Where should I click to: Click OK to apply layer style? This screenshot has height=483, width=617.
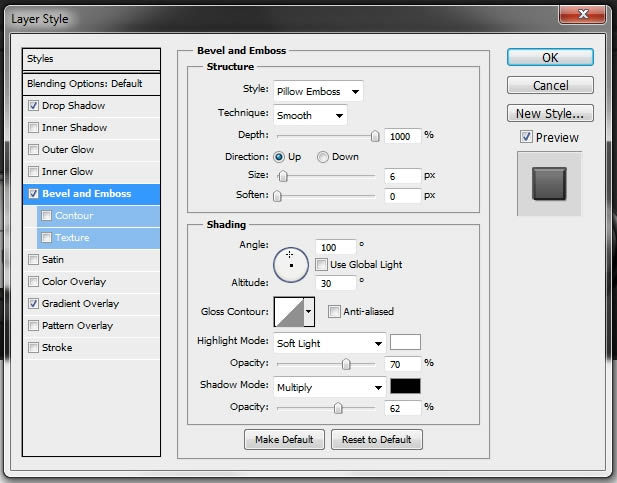(550, 57)
